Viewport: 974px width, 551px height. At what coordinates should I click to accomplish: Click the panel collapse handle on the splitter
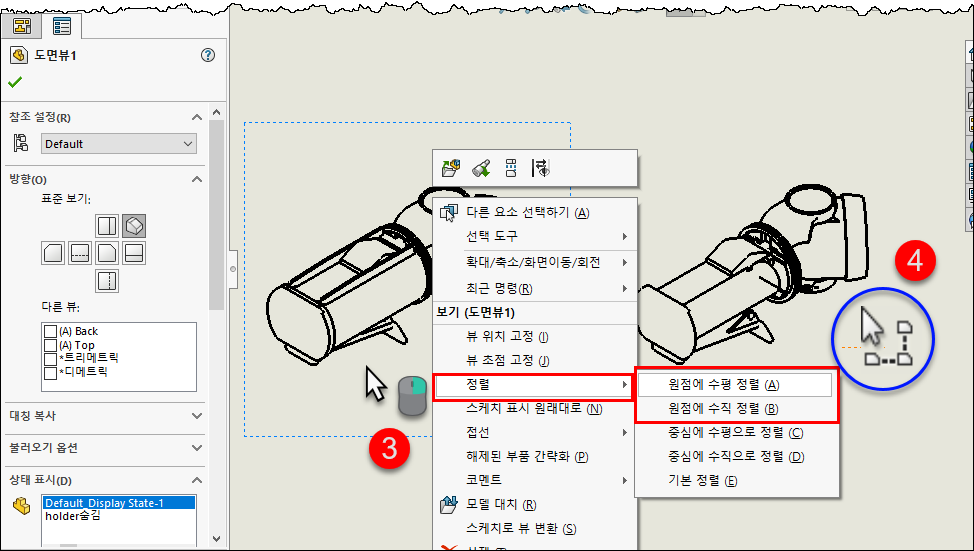pos(233,269)
